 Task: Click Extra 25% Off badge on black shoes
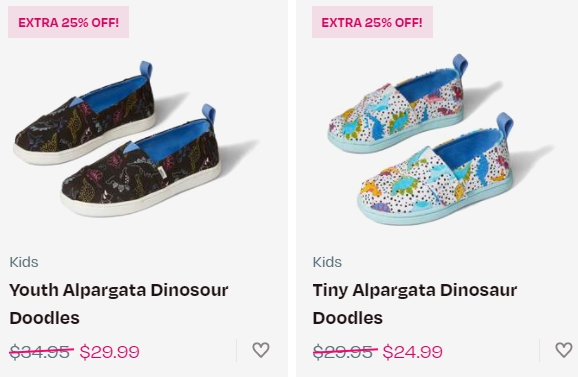(x=69, y=22)
